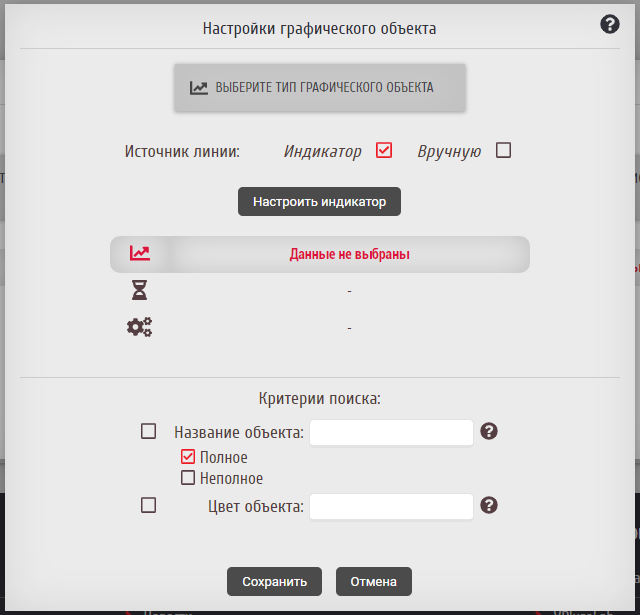
Task: Toggle the 'Полное' name match checkbox
Action: coord(188,457)
